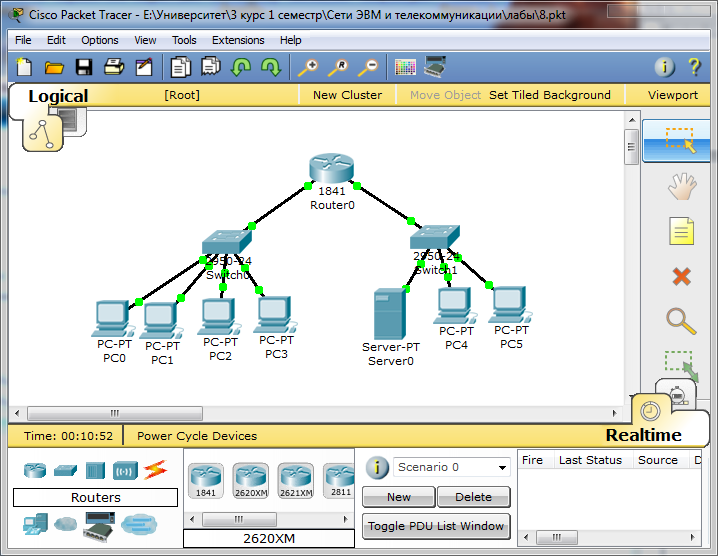Viewport: 718px width, 556px height.
Task: Choose the red X Delete tool
Action: point(681,277)
